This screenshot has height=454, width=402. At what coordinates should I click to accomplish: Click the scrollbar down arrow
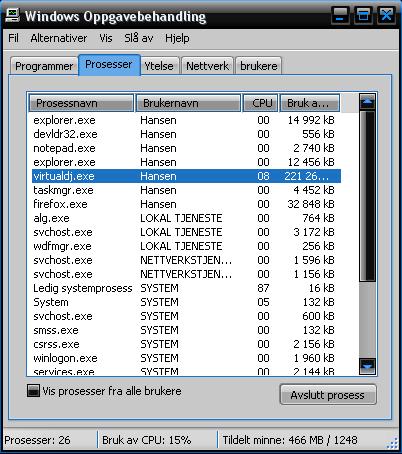[x=367, y=366]
